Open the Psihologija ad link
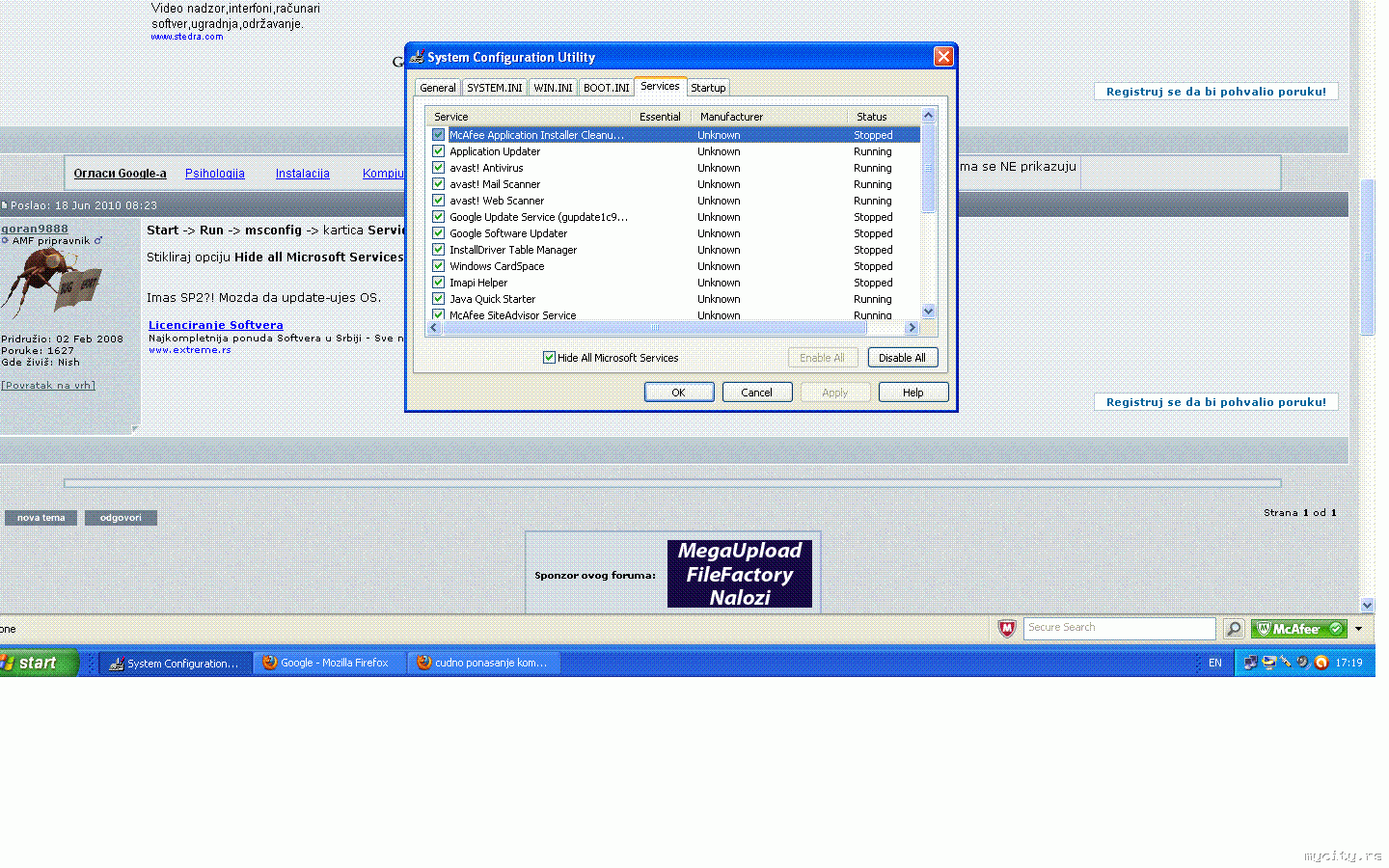The width and height of the screenshot is (1389, 868). coord(215,174)
